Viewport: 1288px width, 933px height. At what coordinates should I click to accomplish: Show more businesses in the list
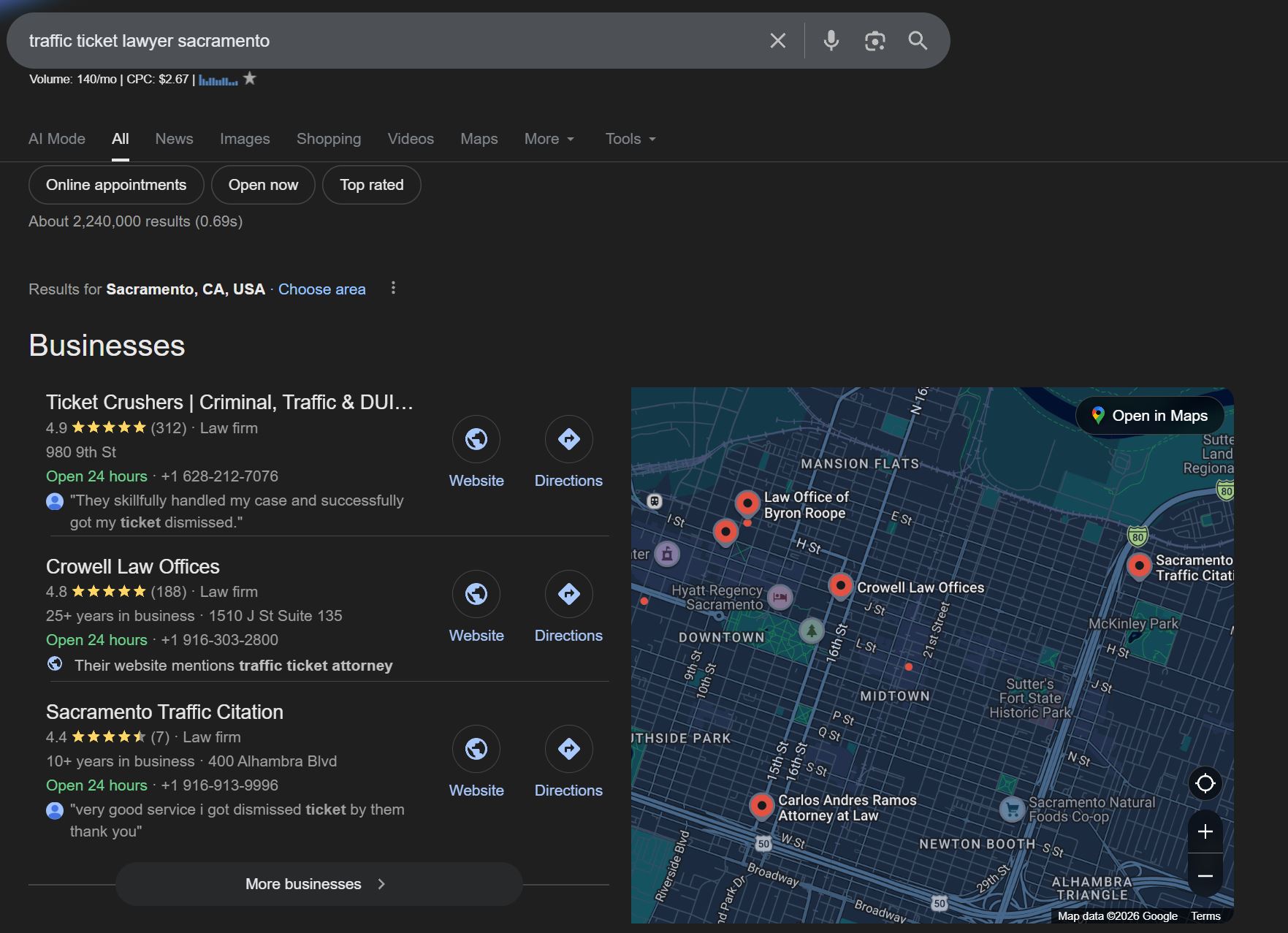pos(317,883)
